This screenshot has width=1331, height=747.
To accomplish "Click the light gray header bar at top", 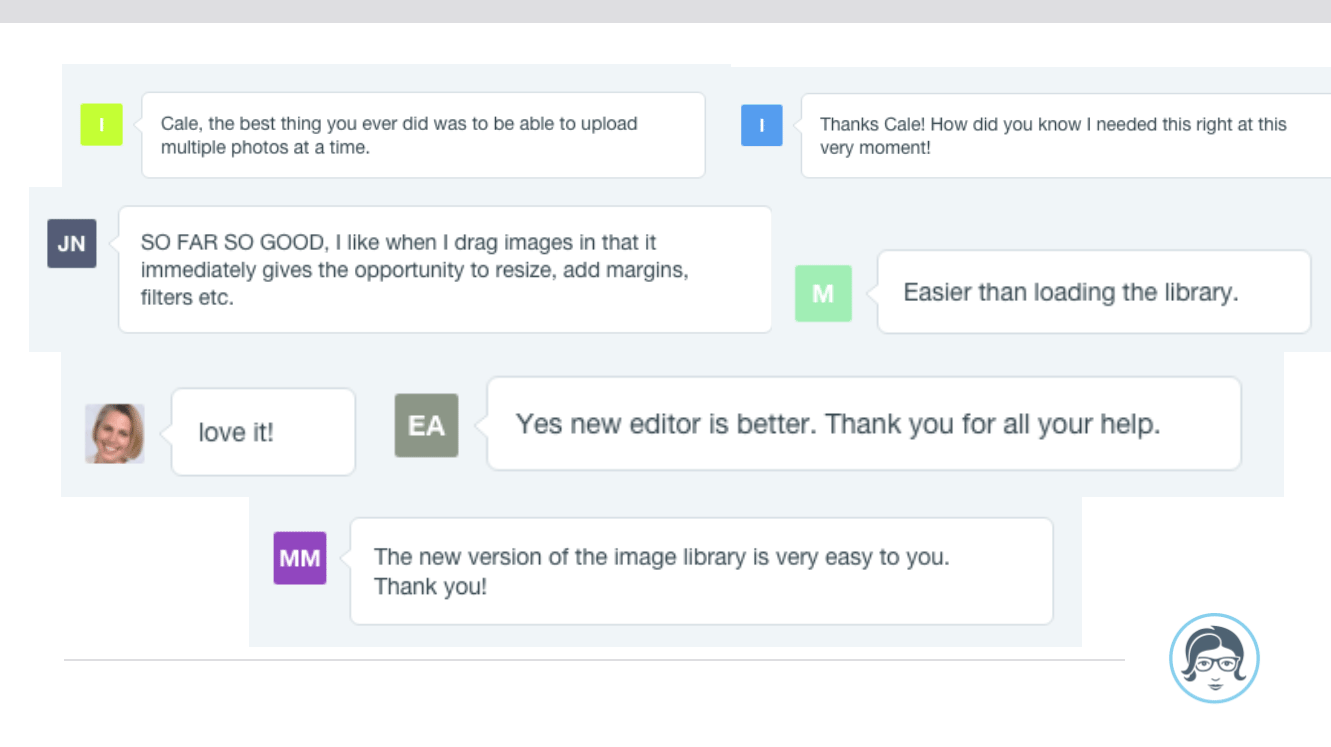I will pos(665,12).
